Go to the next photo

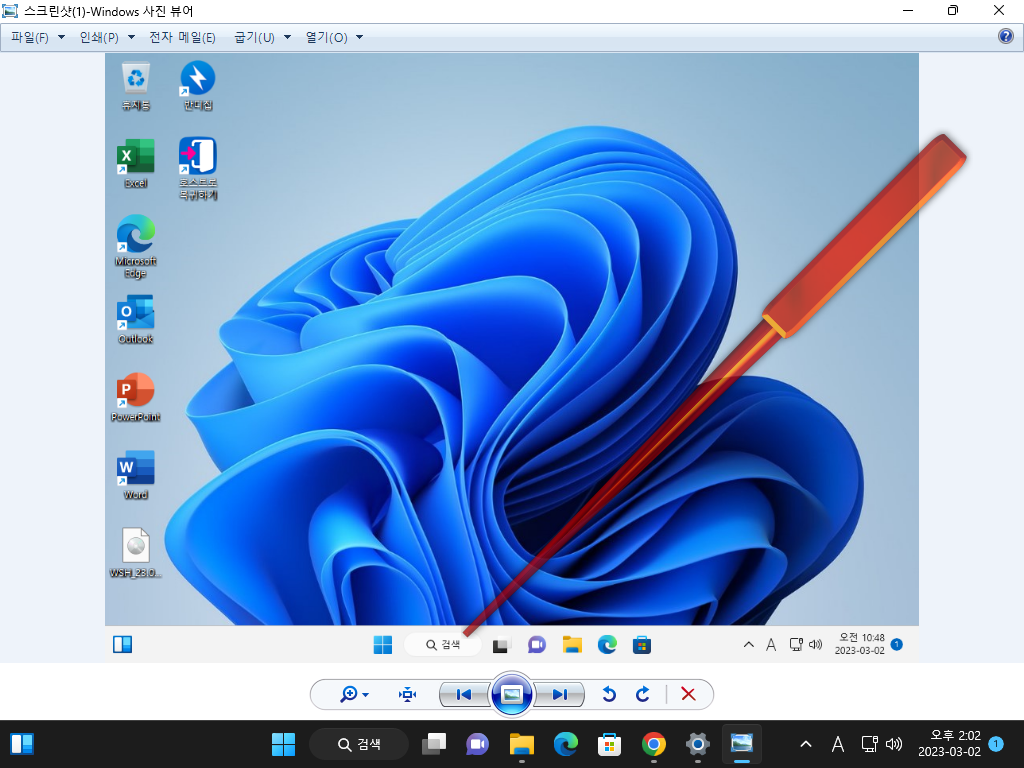tap(560, 694)
